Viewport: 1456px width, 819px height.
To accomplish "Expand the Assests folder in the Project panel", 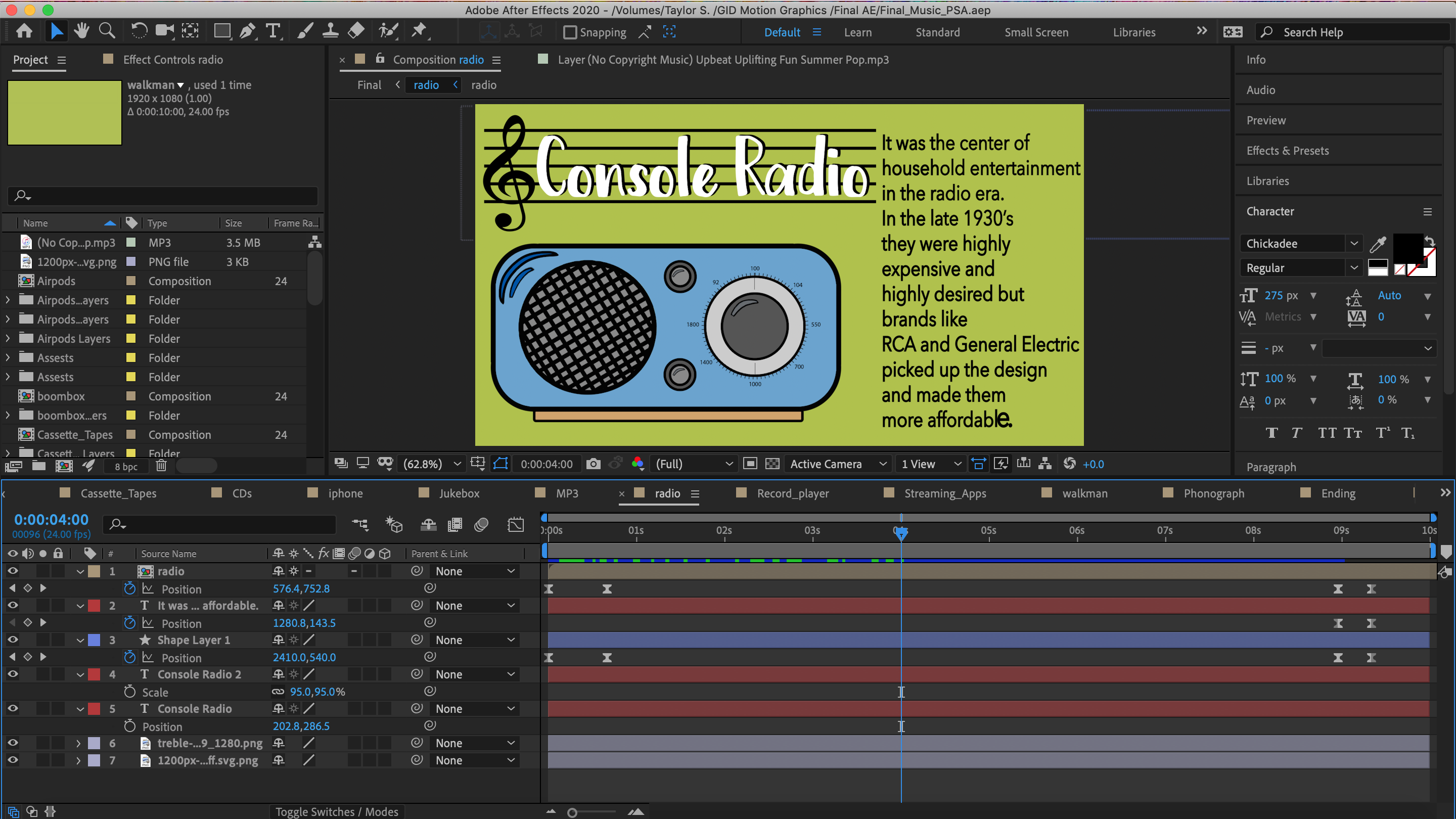I will point(8,357).
